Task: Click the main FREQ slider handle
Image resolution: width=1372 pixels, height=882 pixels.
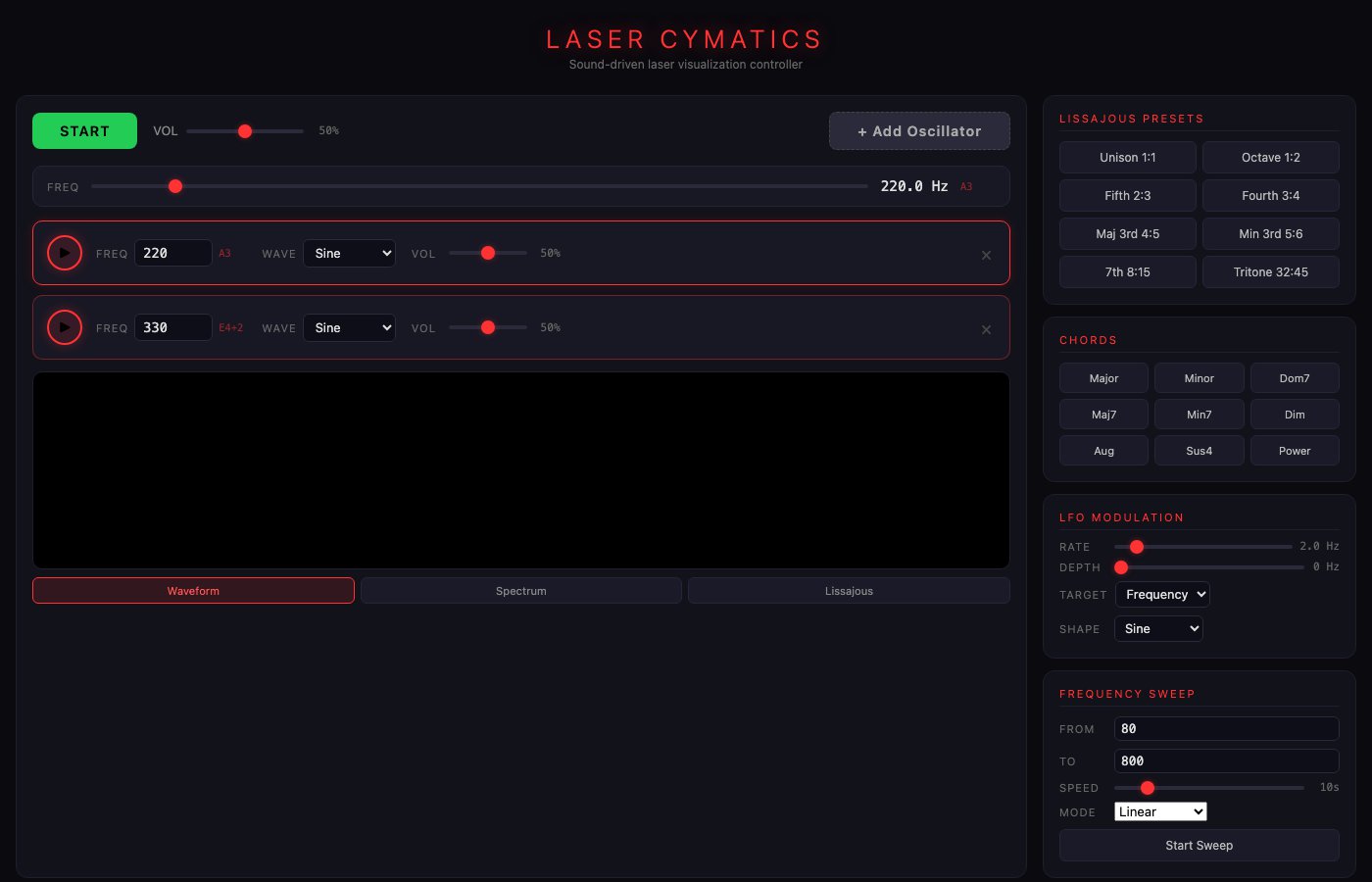Action: (175, 186)
